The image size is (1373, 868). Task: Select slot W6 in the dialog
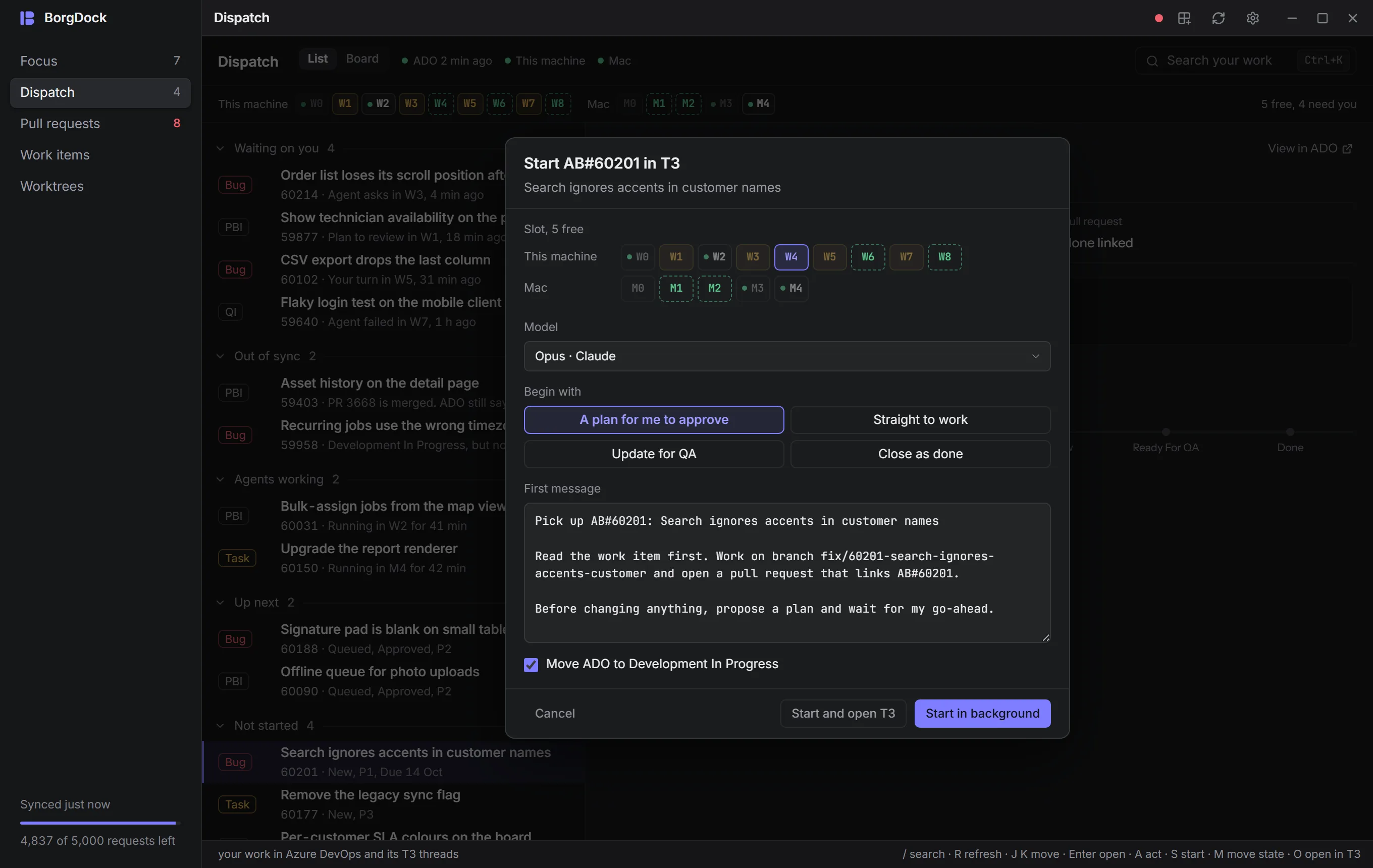click(867, 257)
